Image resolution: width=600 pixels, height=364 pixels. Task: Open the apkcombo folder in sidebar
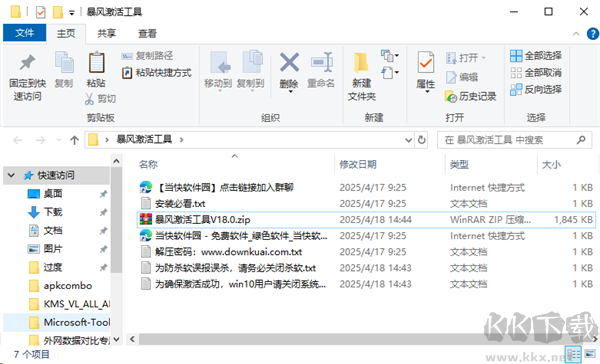(x=68, y=286)
